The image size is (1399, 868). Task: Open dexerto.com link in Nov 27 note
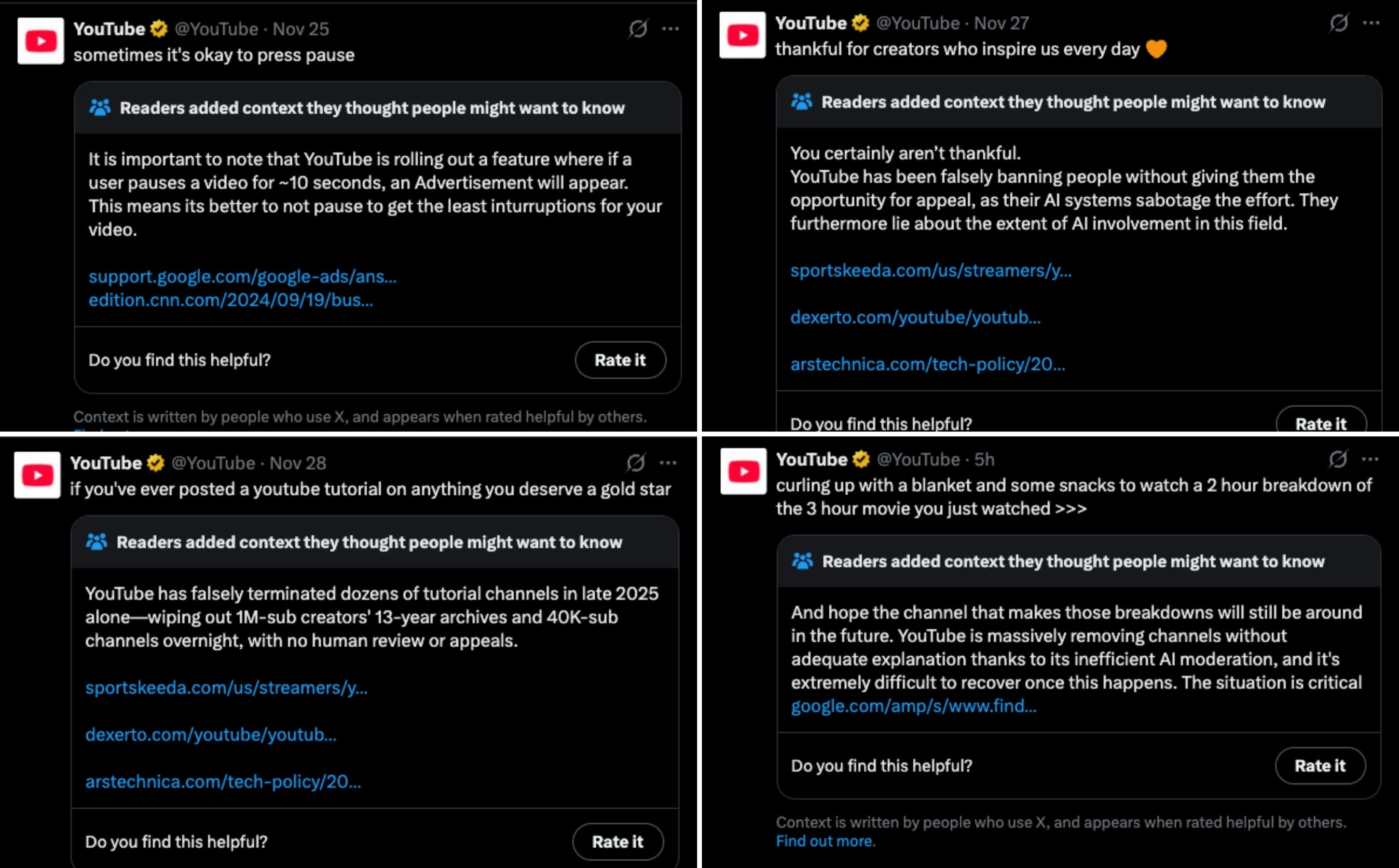click(x=915, y=317)
